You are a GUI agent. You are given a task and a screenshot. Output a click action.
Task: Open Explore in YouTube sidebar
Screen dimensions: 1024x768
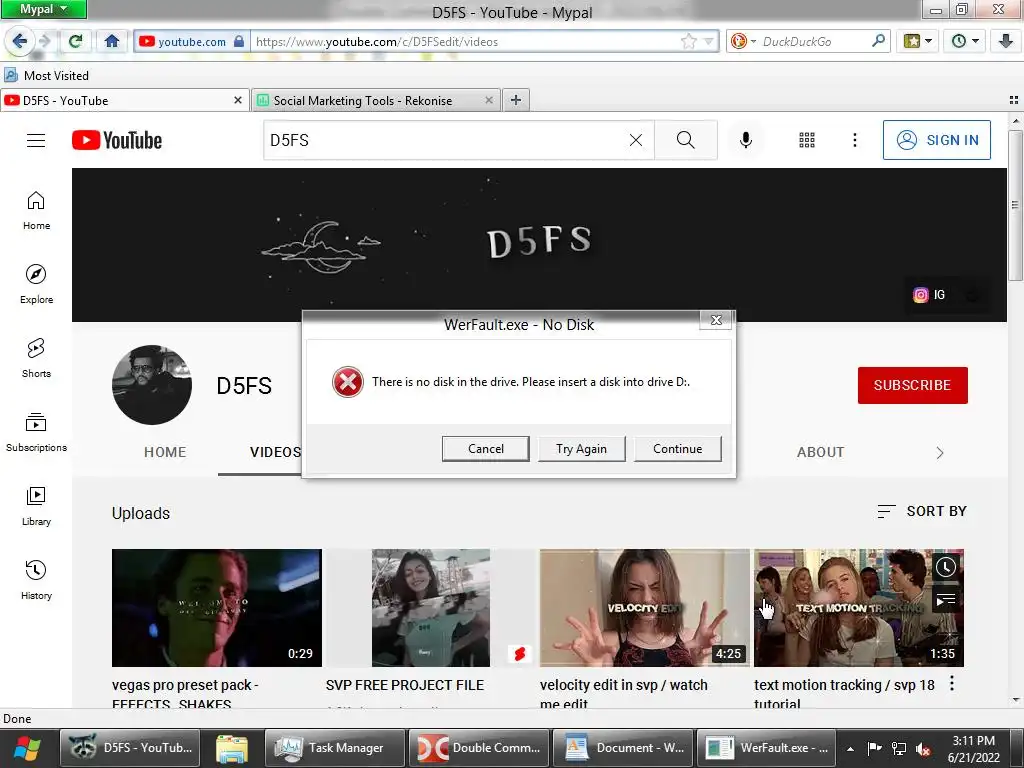click(36, 284)
